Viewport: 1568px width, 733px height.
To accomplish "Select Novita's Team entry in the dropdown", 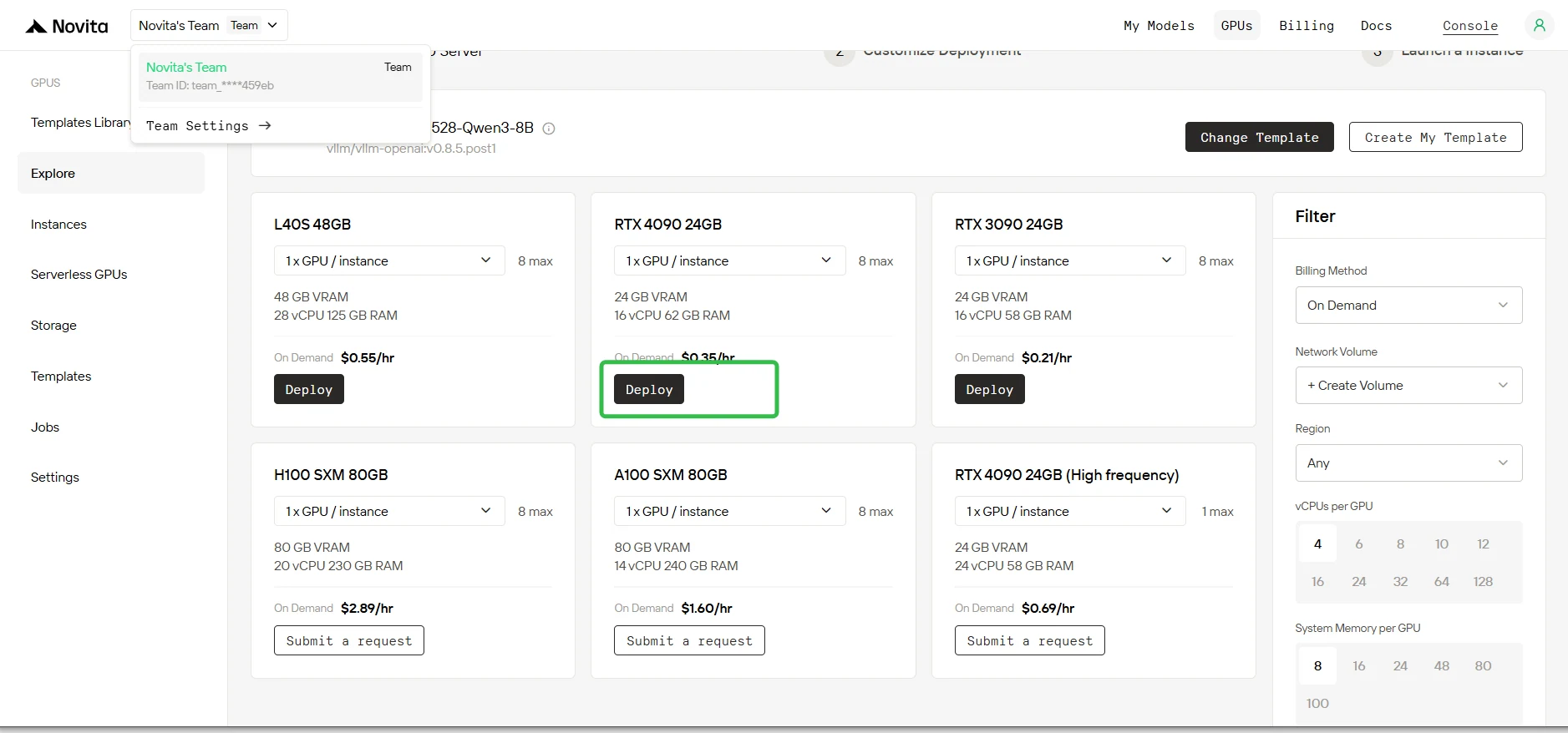I will click(280, 76).
